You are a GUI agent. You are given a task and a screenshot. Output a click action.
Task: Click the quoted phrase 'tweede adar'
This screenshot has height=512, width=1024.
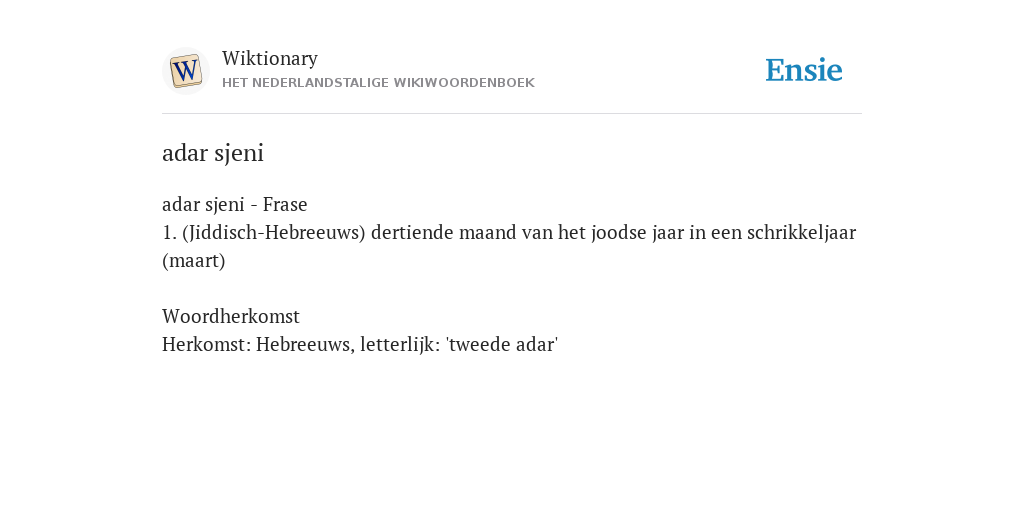pos(502,344)
